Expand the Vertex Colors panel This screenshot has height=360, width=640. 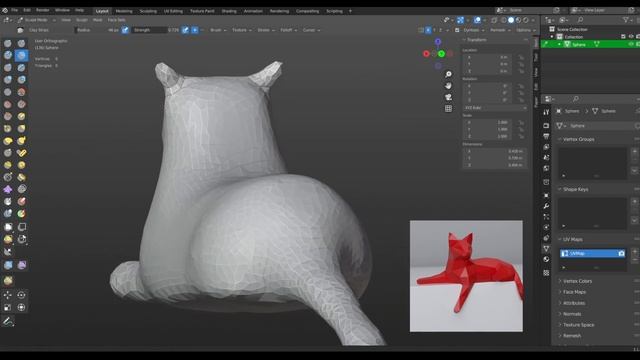[x=577, y=281]
